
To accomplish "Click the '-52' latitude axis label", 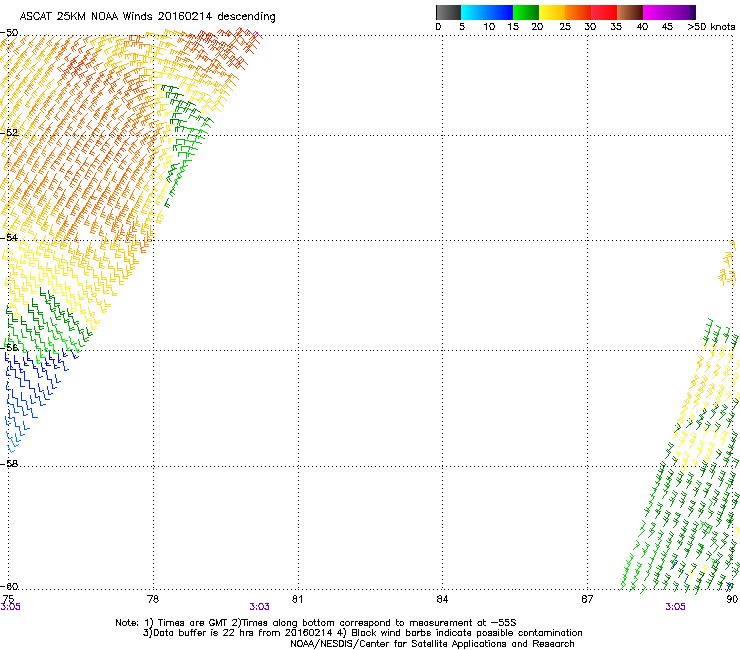I will pos(9,133).
